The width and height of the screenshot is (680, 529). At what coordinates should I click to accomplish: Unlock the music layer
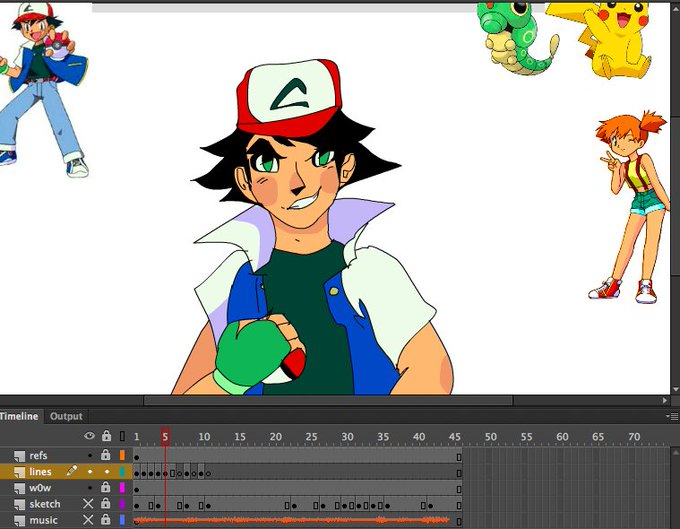click(105, 519)
